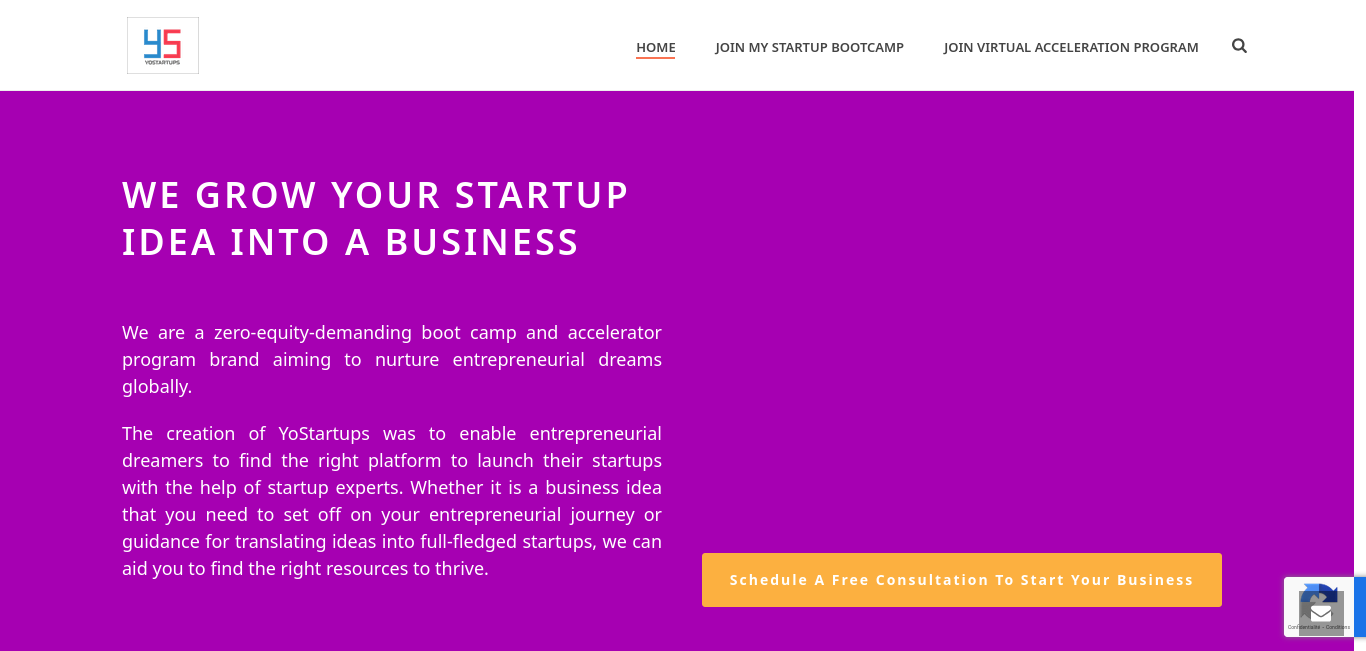Click empty purple area above consultation button
This screenshot has width=1366, height=651.
(960, 350)
